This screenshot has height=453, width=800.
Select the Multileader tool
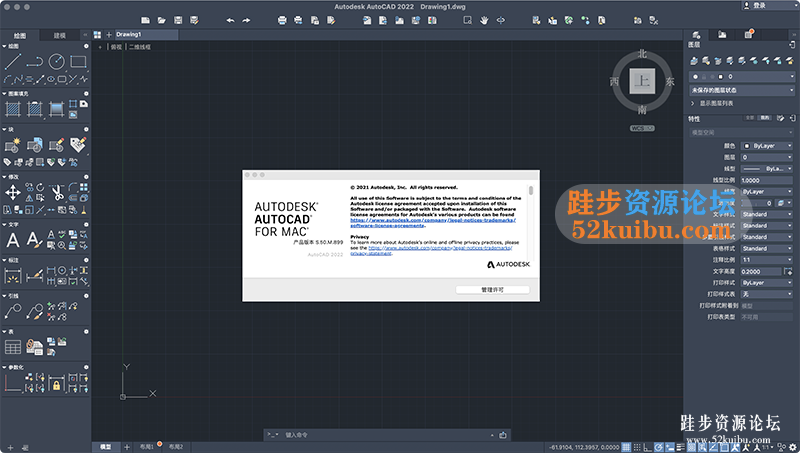point(13,311)
